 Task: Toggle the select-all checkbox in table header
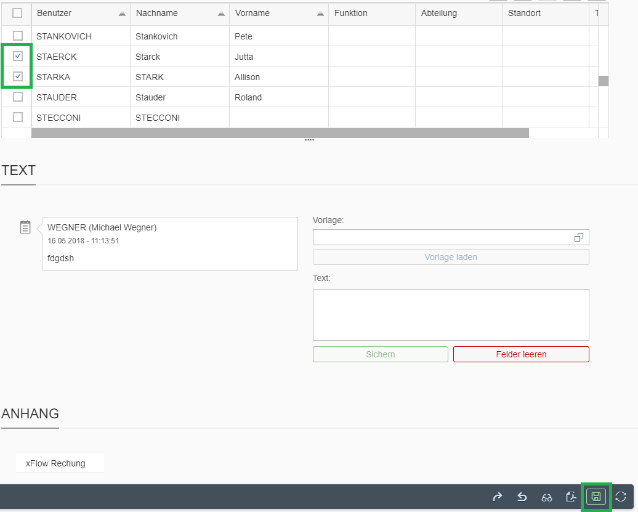(x=18, y=13)
